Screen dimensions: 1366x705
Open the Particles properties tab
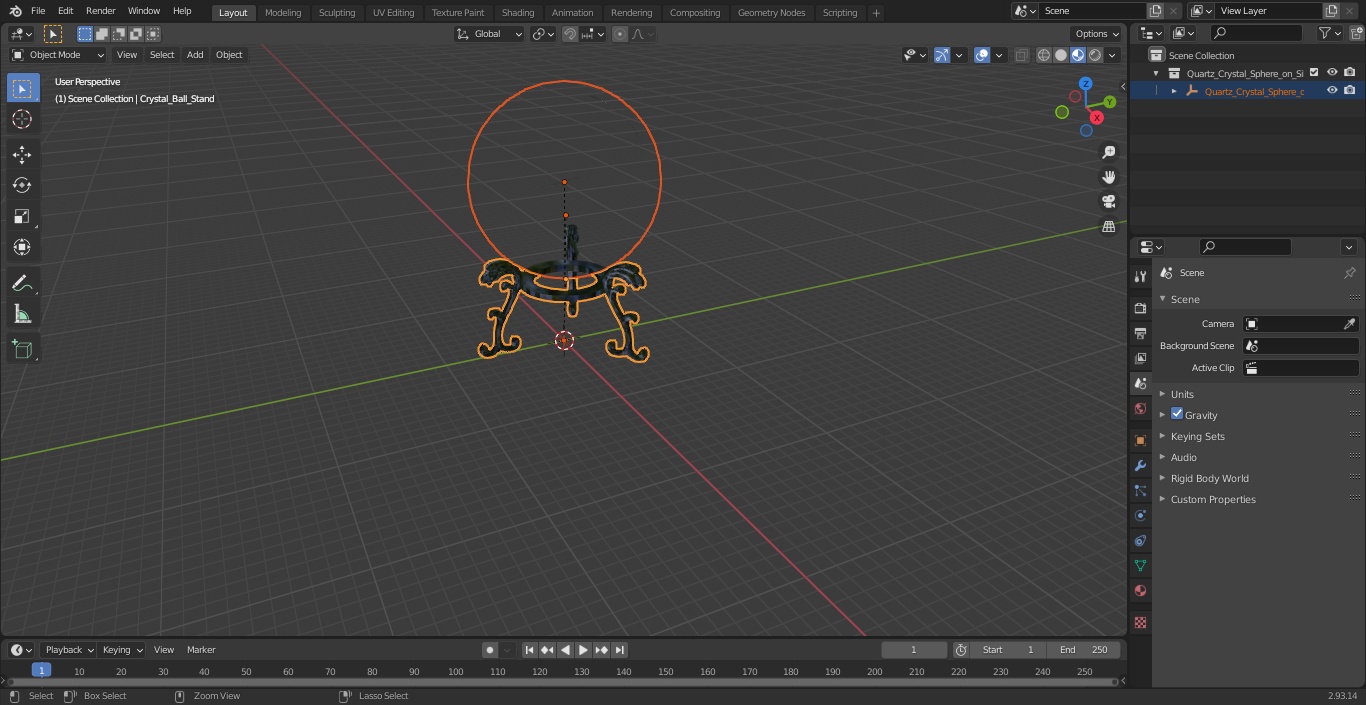point(1140,490)
